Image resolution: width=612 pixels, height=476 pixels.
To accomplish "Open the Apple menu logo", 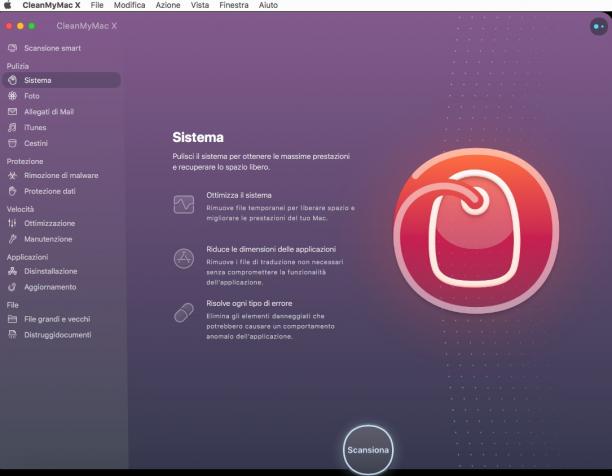I will click(8, 5).
